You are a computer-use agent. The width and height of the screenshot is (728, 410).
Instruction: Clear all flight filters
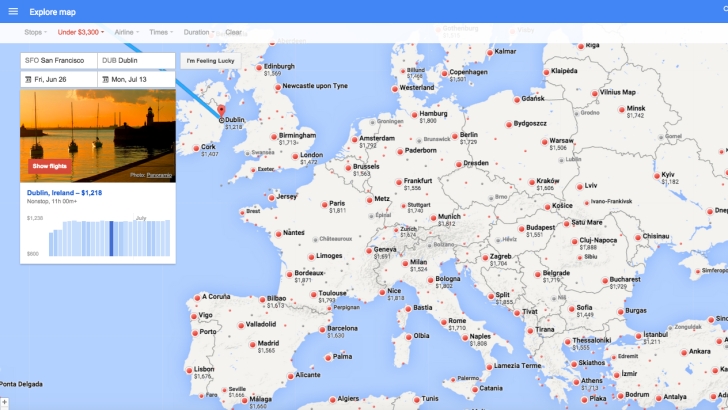tap(234, 32)
